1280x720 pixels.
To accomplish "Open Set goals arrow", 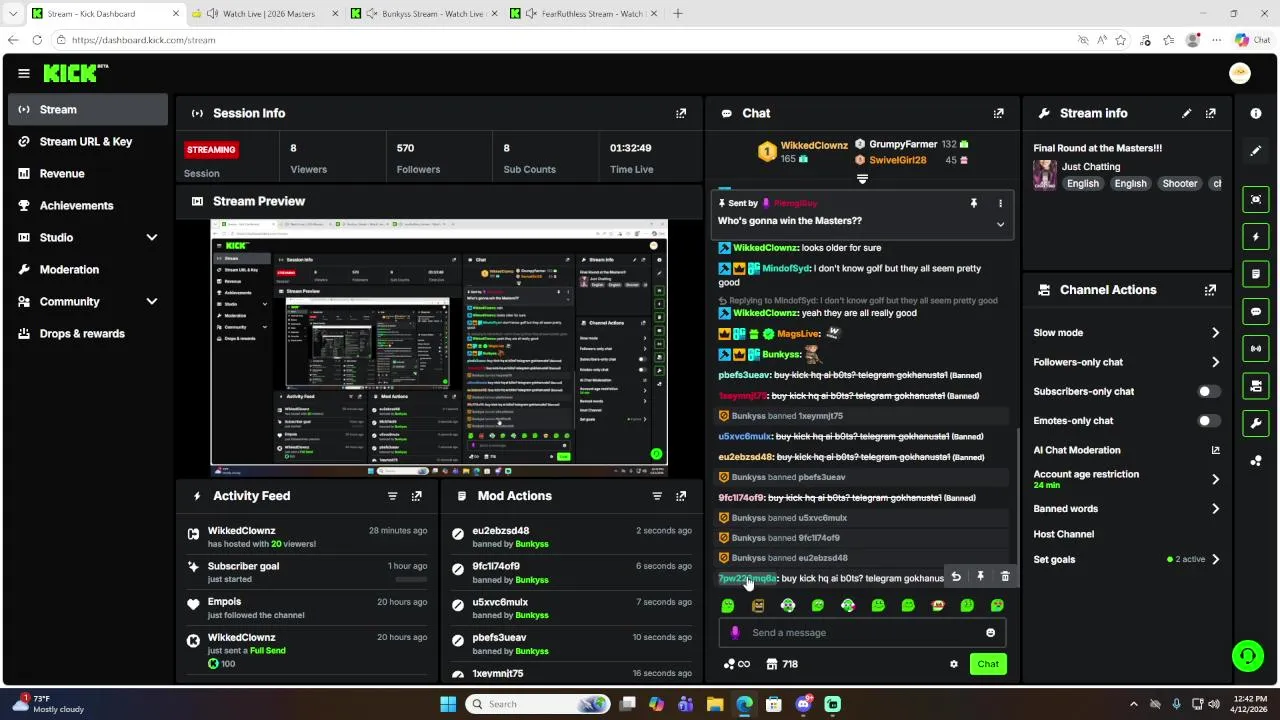I will tap(1215, 560).
